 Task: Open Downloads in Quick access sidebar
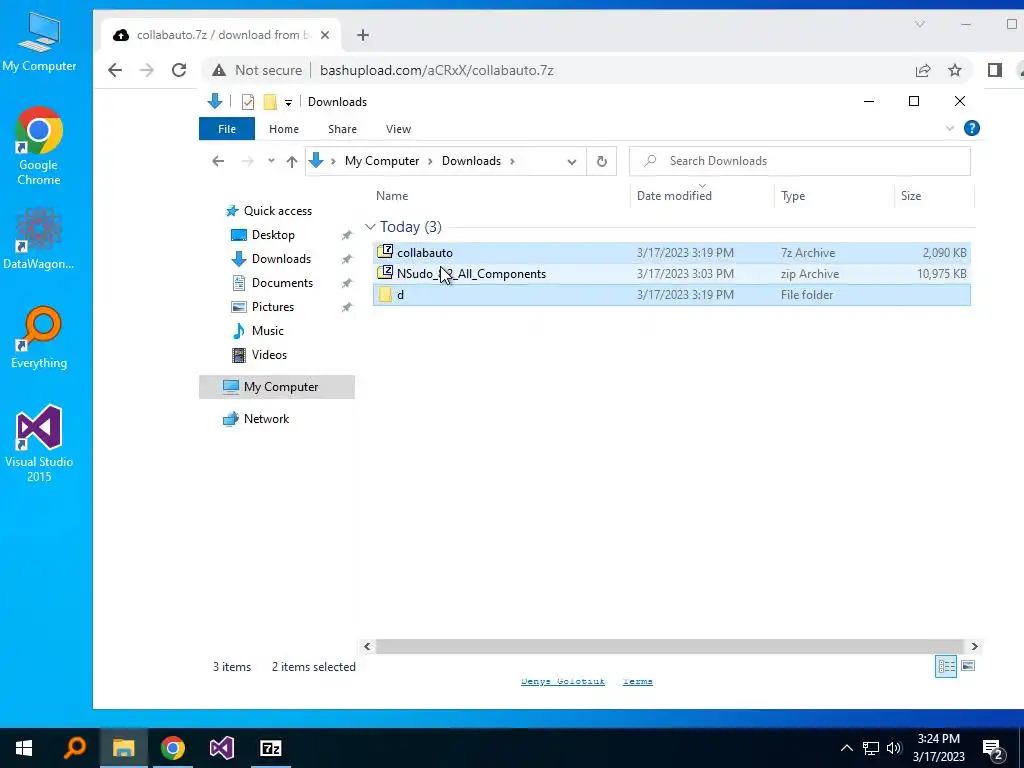pyautogui.click(x=281, y=259)
